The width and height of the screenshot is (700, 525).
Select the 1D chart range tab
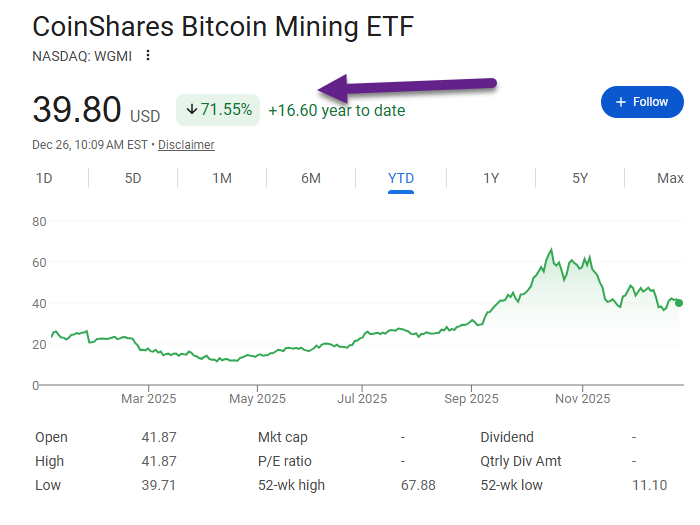tap(44, 179)
